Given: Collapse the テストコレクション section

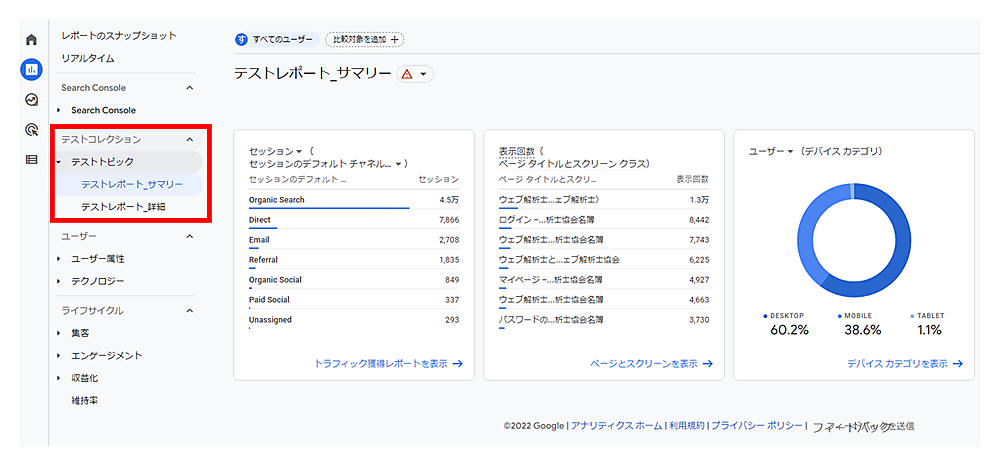Looking at the screenshot, I should click(189, 139).
